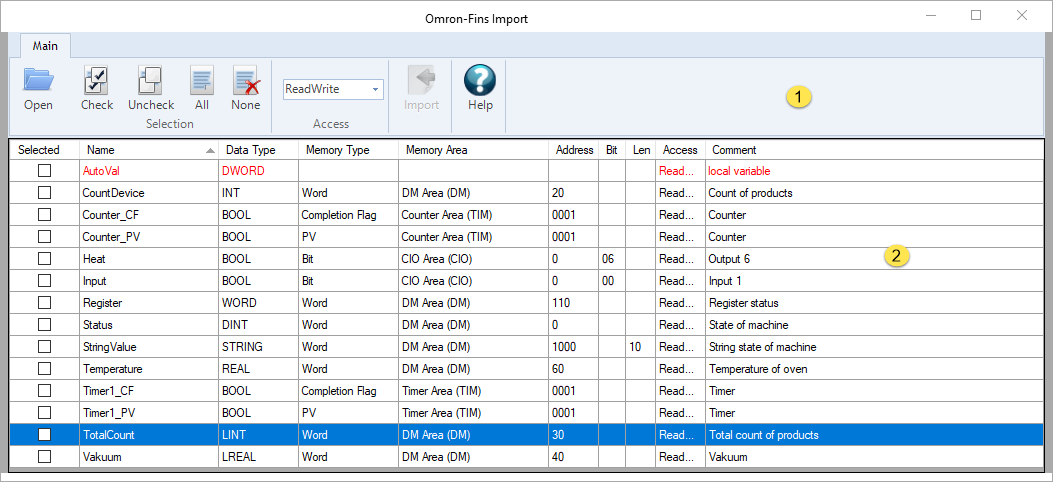Click the 'Output 6' comment cell

click(x=874, y=258)
